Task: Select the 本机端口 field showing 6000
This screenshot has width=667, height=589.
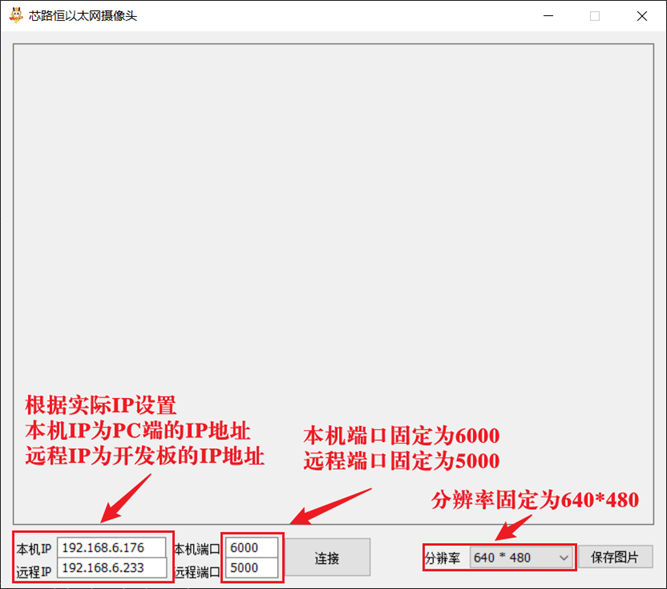Action: [252, 548]
